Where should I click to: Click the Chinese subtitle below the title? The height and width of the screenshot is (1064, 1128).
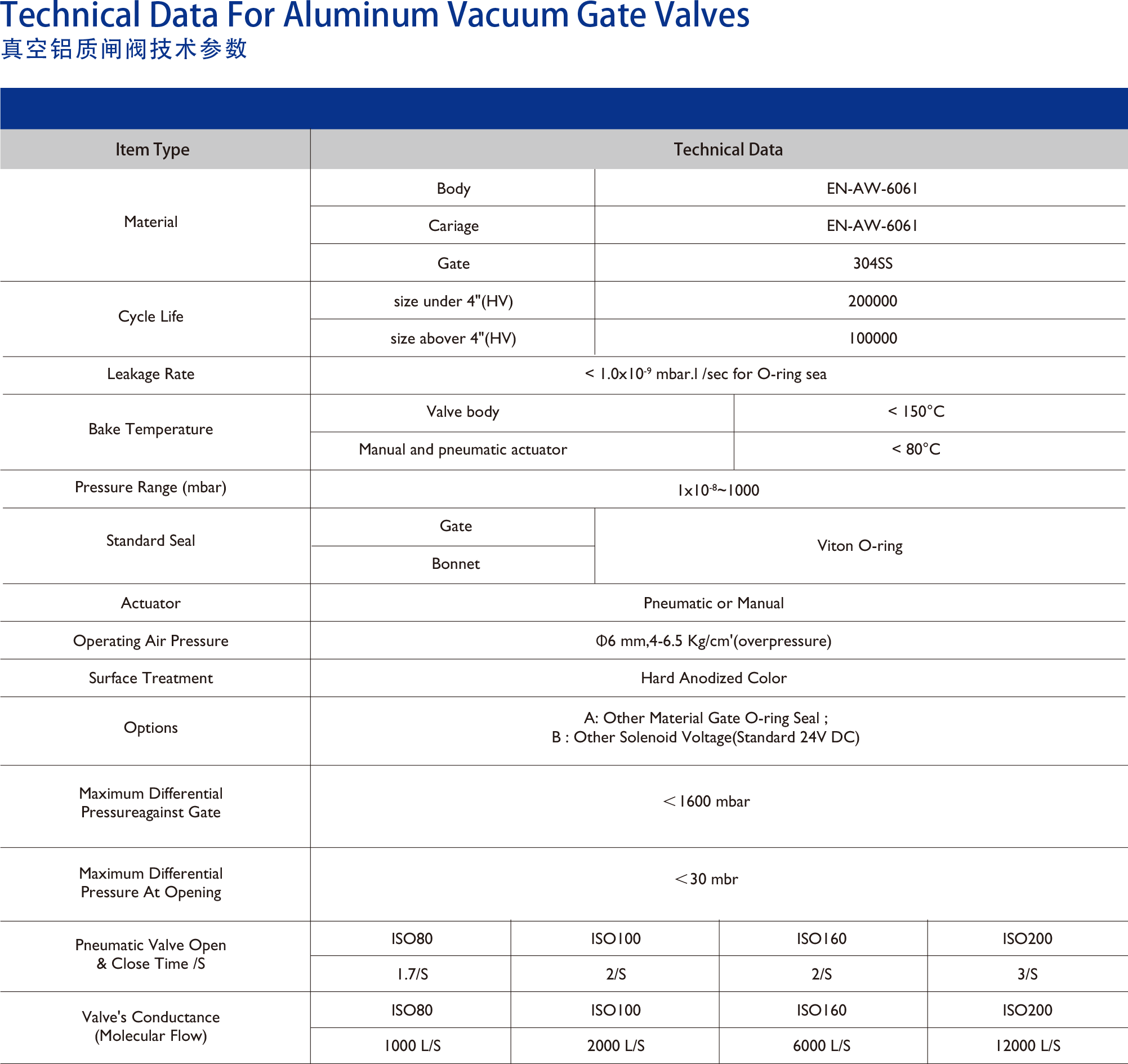pyautogui.click(x=124, y=49)
